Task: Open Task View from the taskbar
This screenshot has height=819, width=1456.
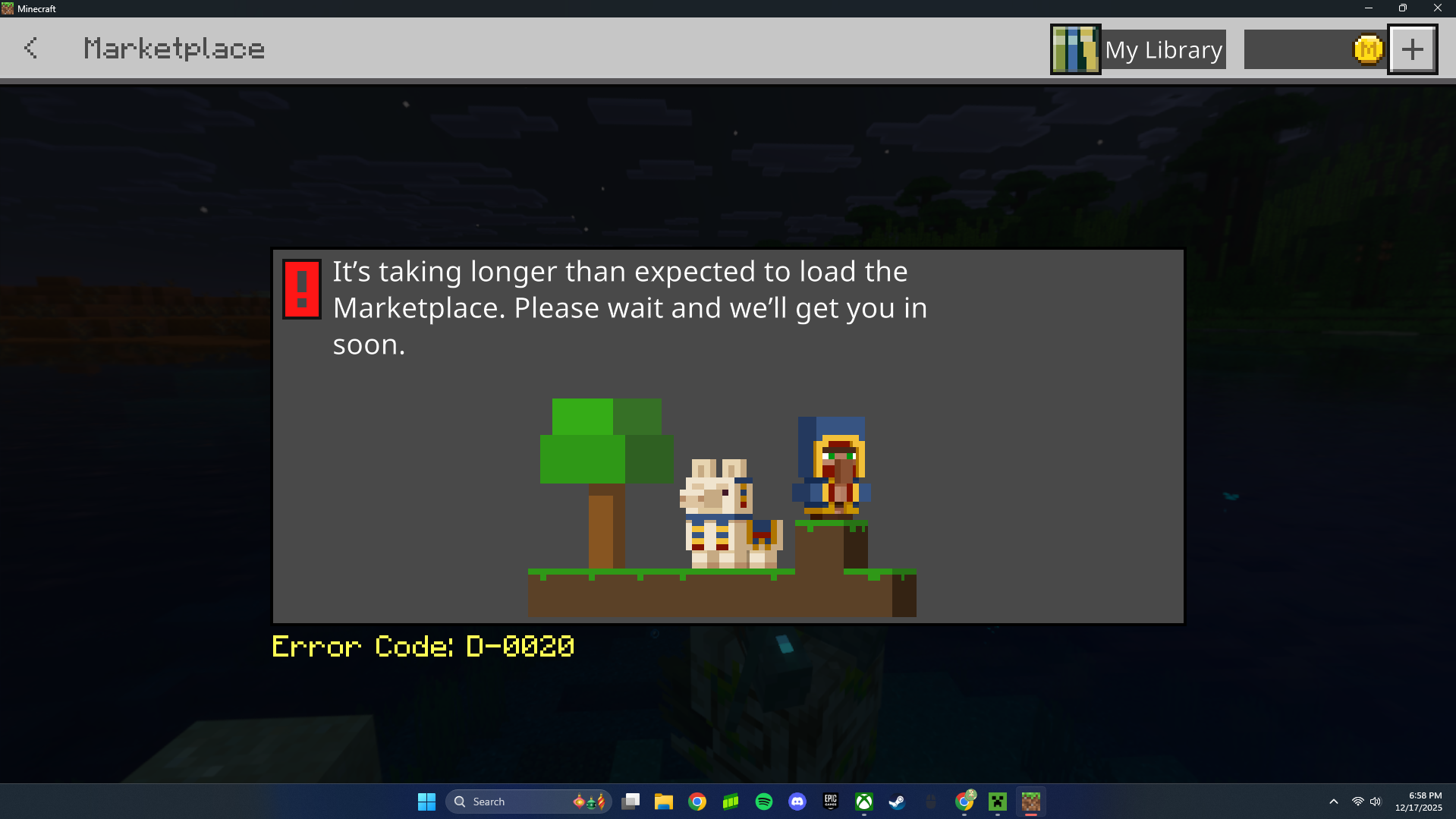Action: point(631,802)
